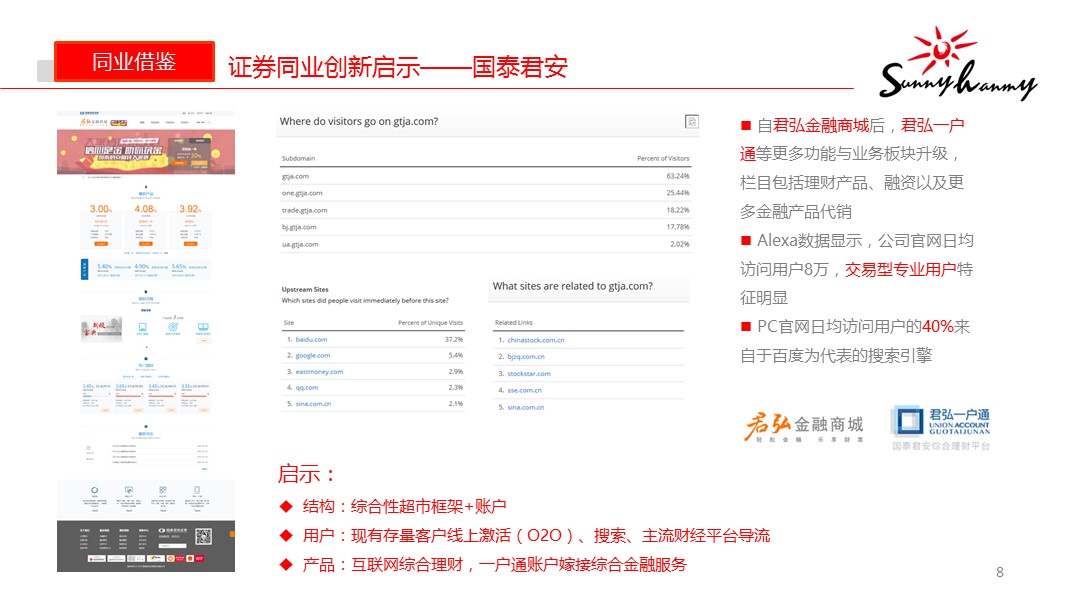Click the 君弘一户通 Union Account logo
This screenshot has height=600, width=1067.
click(x=941, y=428)
